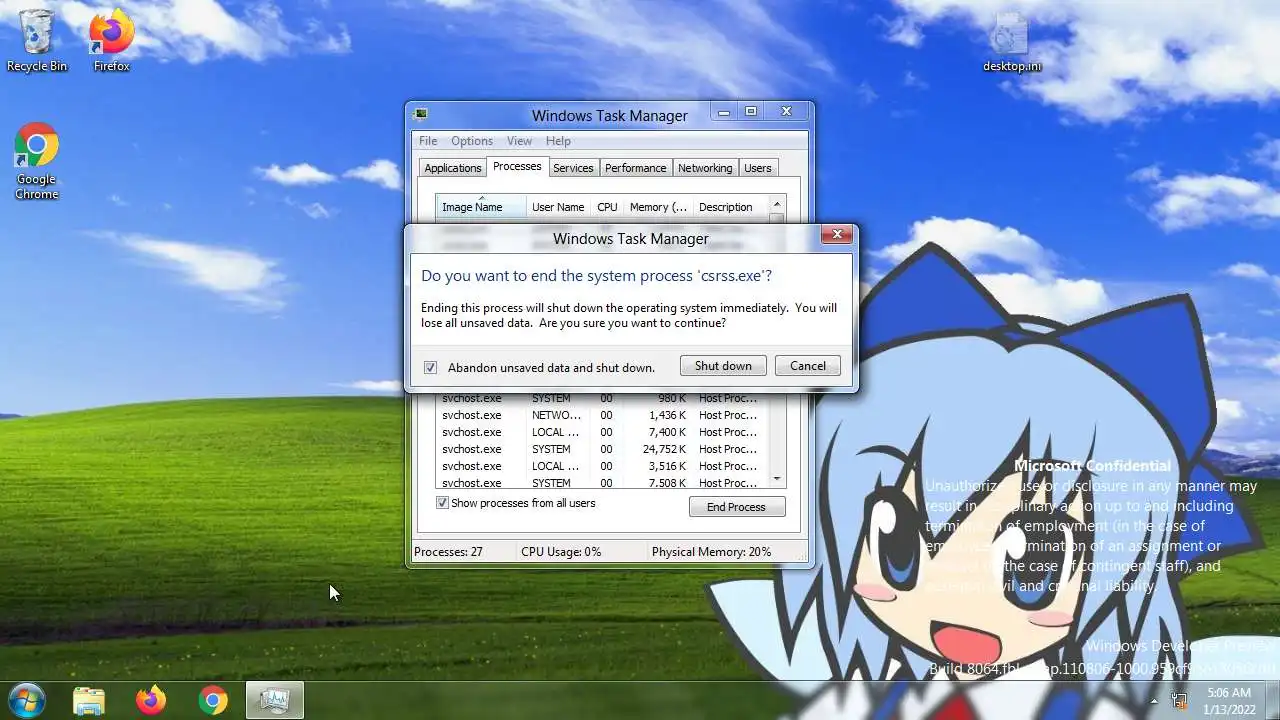The height and width of the screenshot is (720, 1280).
Task: Show hidden system tray icons
Action: (x=1154, y=700)
